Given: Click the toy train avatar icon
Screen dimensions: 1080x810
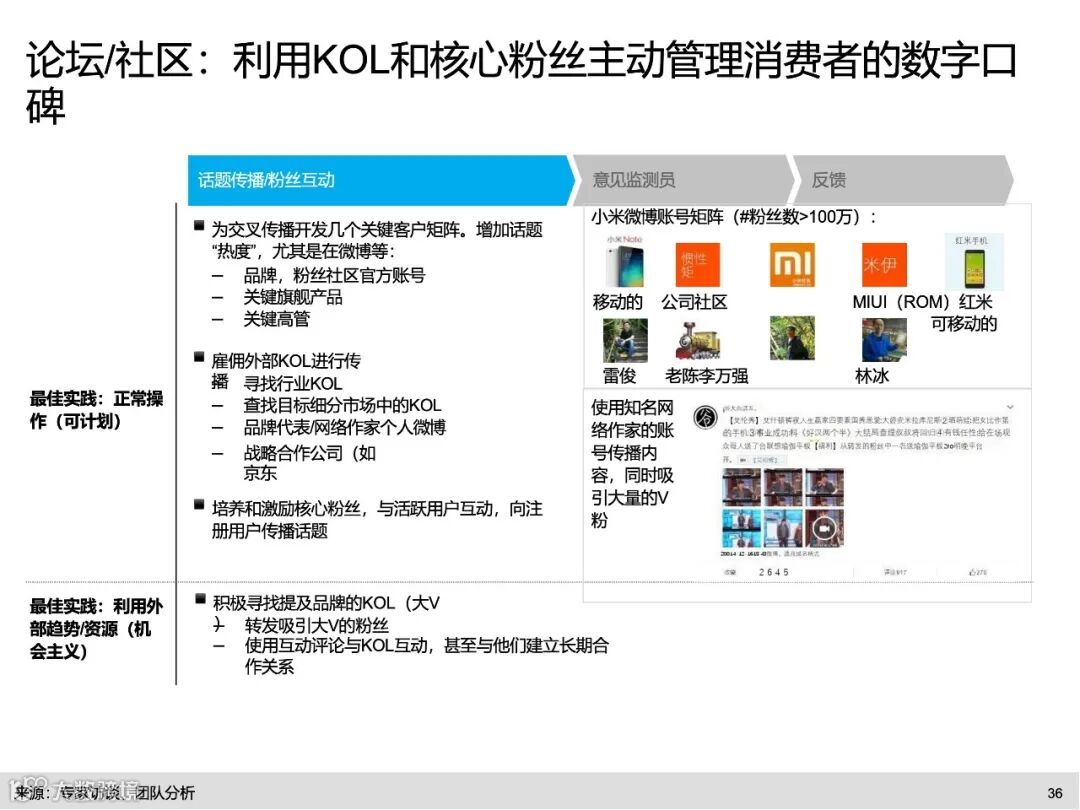Looking at the screenshot, I should (x=697, y=340).
